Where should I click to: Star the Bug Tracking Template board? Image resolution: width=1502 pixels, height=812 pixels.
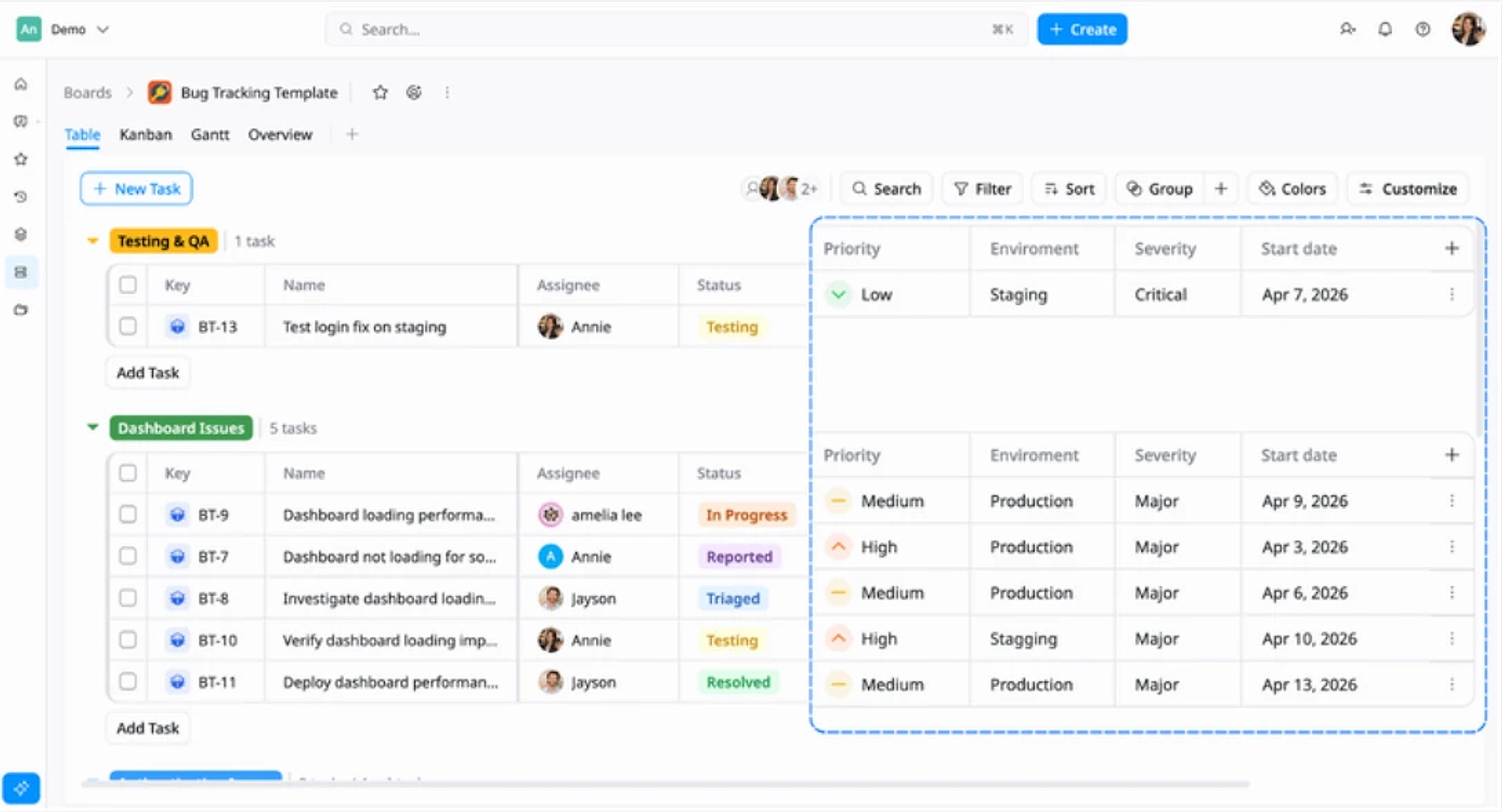click(380, 92)
